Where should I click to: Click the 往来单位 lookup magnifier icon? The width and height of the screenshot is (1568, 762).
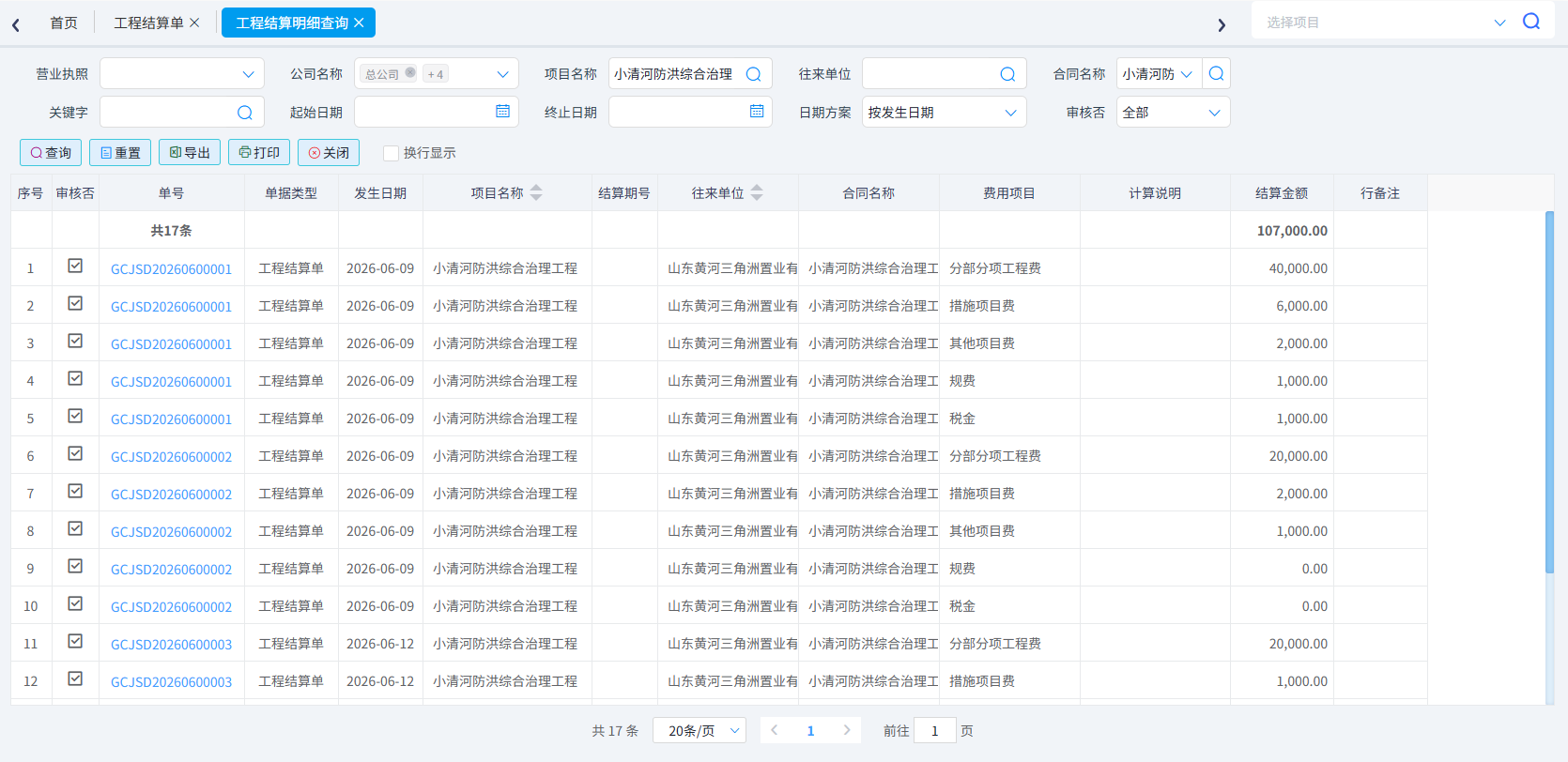(1007, 74)
